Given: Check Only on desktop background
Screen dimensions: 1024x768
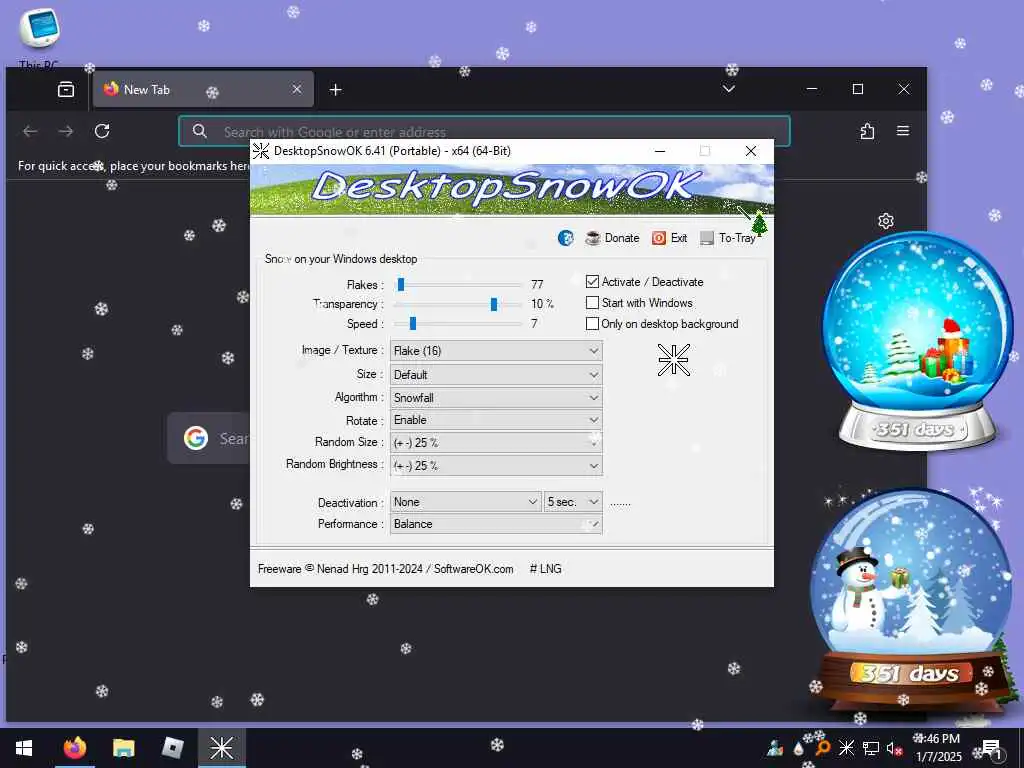Looking at the screenshot, I should (592, 323).
